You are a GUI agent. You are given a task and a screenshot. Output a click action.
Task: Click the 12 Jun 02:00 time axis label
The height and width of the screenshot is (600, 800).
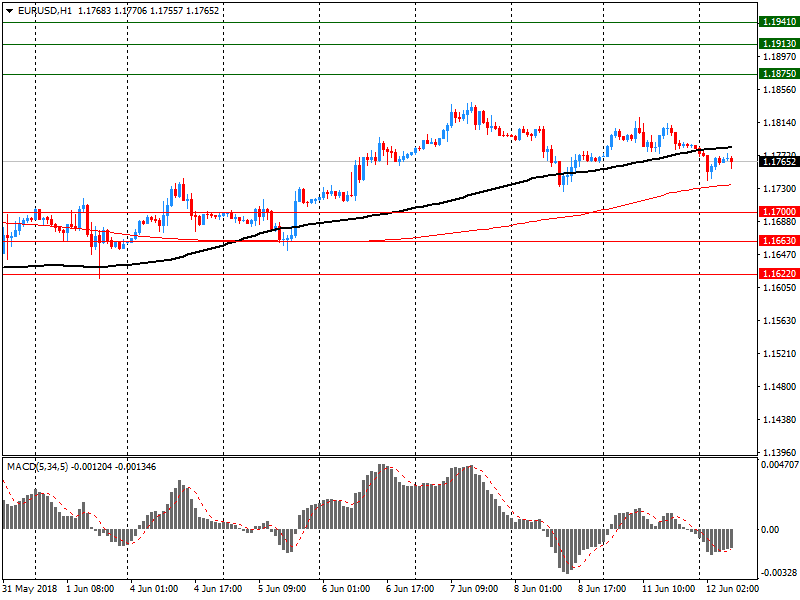coord(729,589)
